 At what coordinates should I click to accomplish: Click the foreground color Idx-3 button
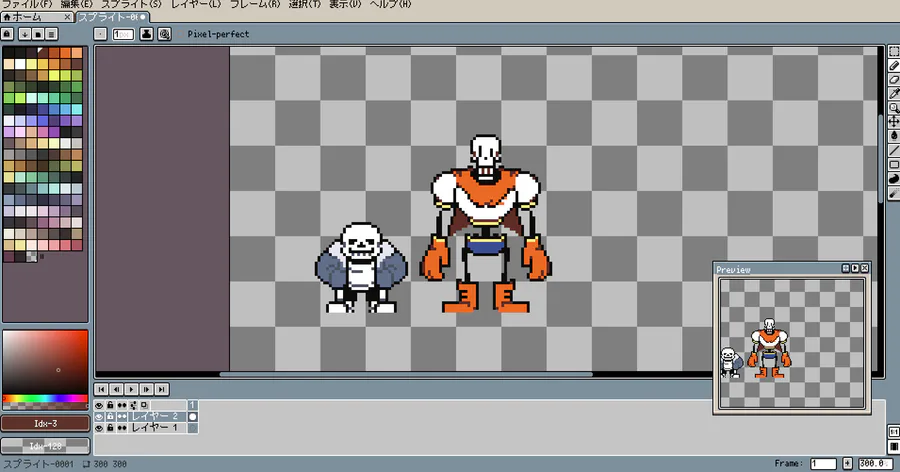click(45, 424)
